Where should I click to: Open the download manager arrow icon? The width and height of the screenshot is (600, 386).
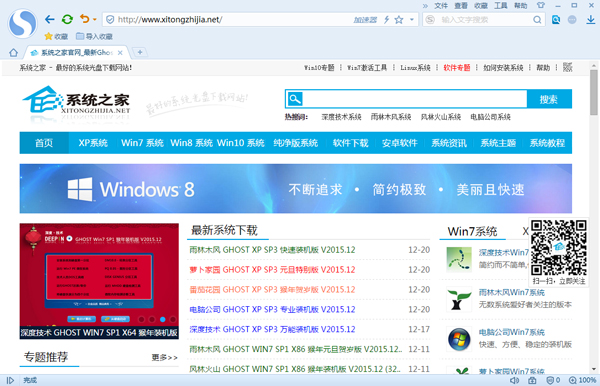(591, 20)
